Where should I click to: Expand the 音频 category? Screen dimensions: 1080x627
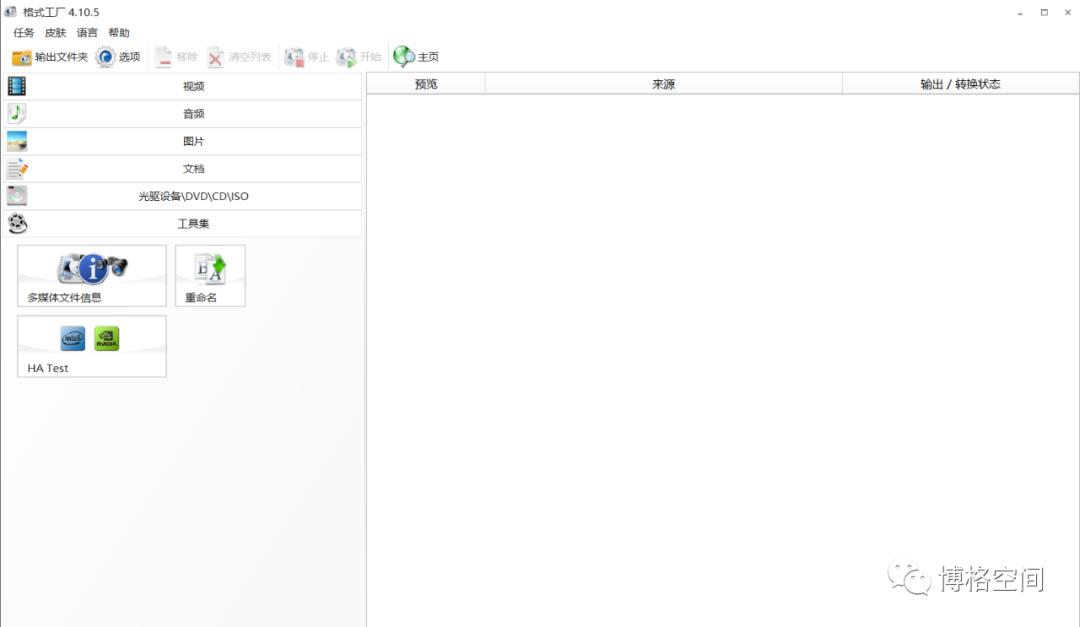pos(183,114)
